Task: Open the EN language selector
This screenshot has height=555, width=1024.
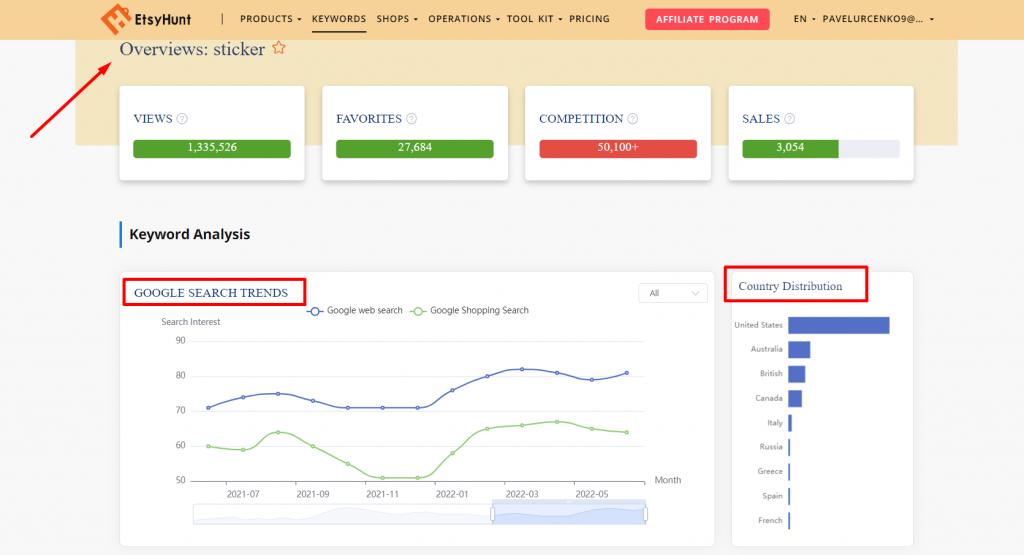Action: point(804,19)
